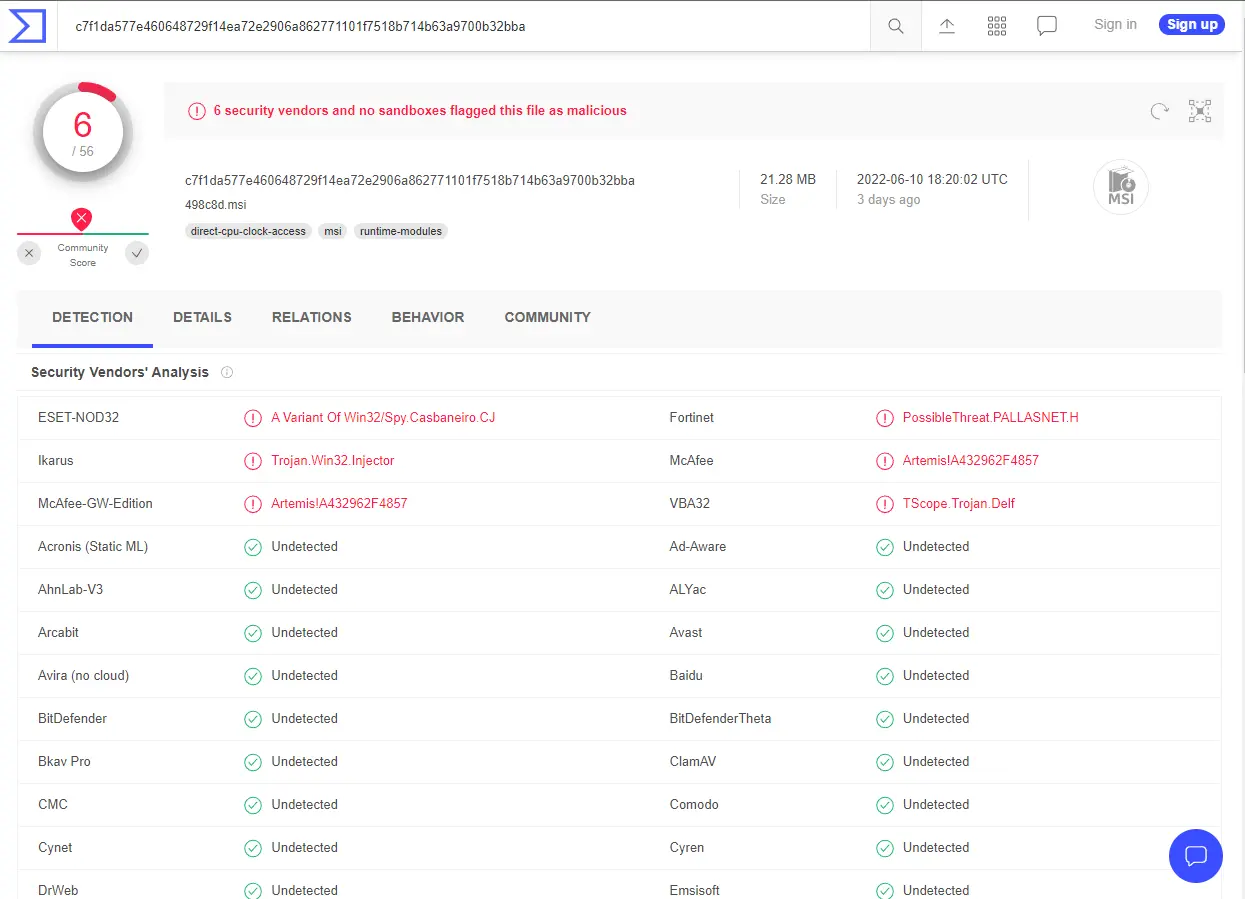Click the reanalyze refresh icon
This screenshot has width=1245, height=899.
tap(1159, 111)
